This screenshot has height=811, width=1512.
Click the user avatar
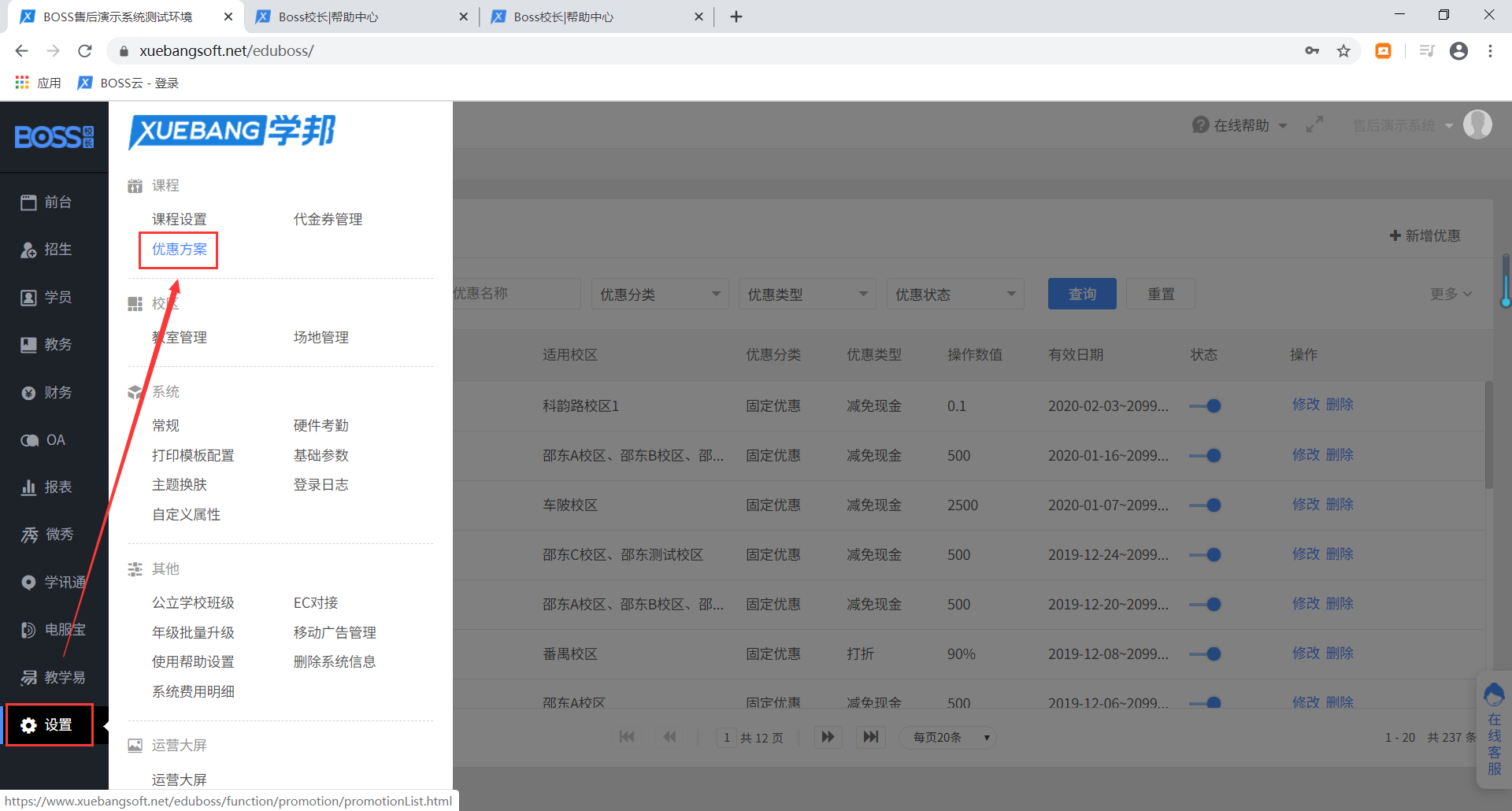[x=1477, y=124]
